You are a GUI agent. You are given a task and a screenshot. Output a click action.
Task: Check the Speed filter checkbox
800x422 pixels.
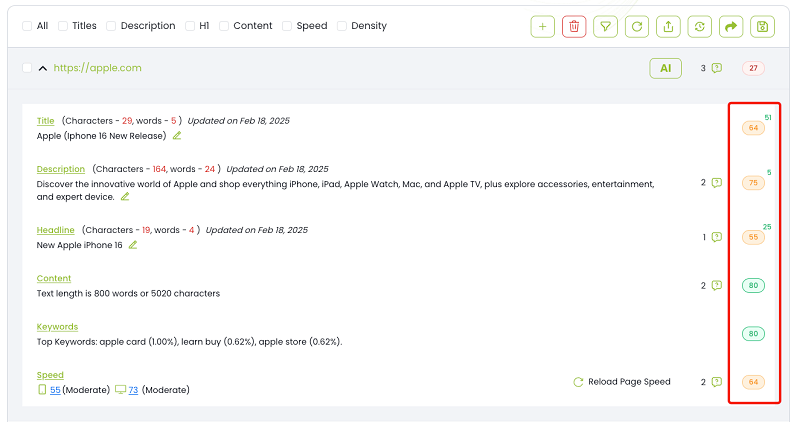tap(287, 26)
